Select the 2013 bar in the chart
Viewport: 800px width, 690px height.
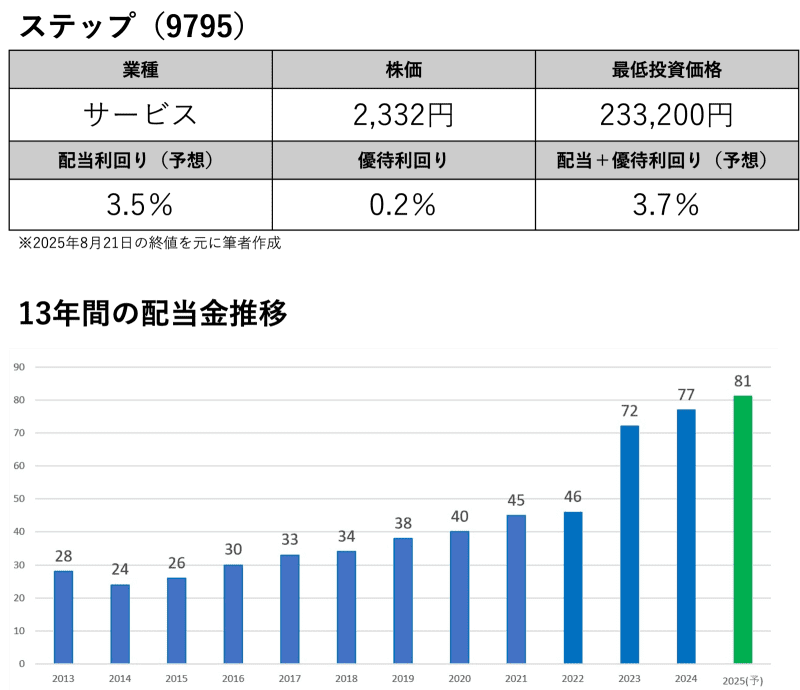point(63,617)
